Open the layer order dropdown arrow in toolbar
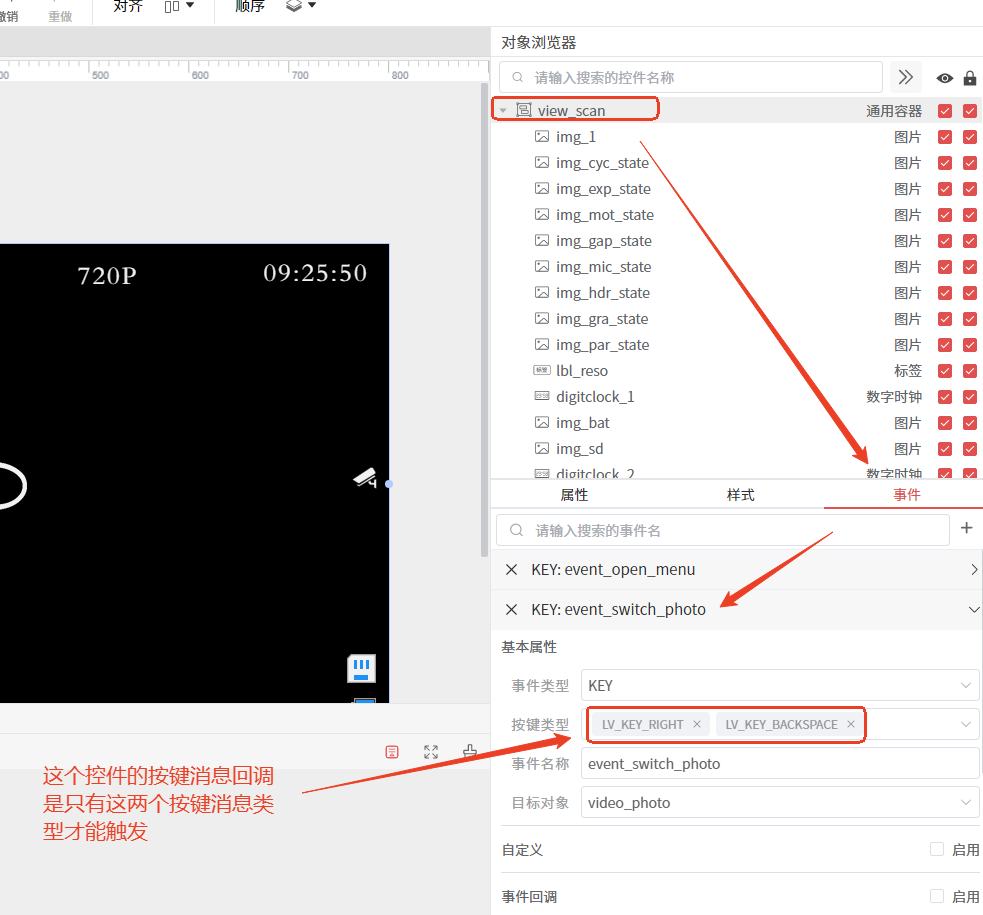 [x=312, y=5]
